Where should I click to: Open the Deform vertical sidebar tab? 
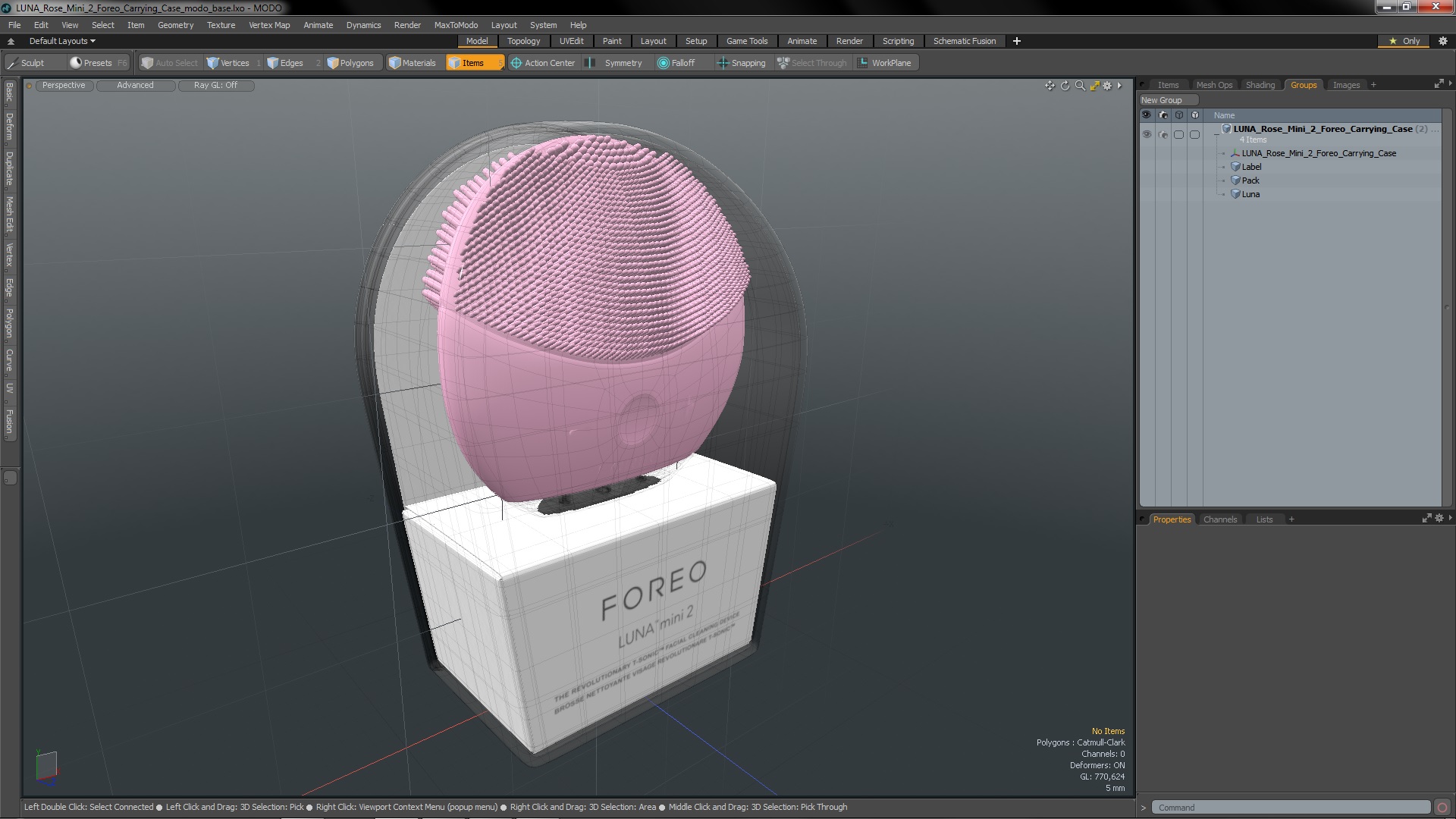[9, 127]
